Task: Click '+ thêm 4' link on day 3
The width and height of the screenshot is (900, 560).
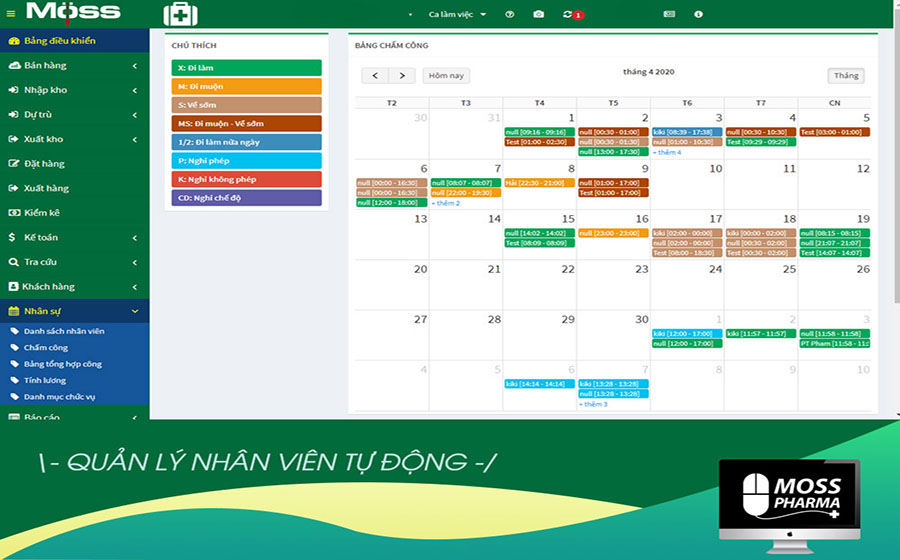Action: [667, 152]
